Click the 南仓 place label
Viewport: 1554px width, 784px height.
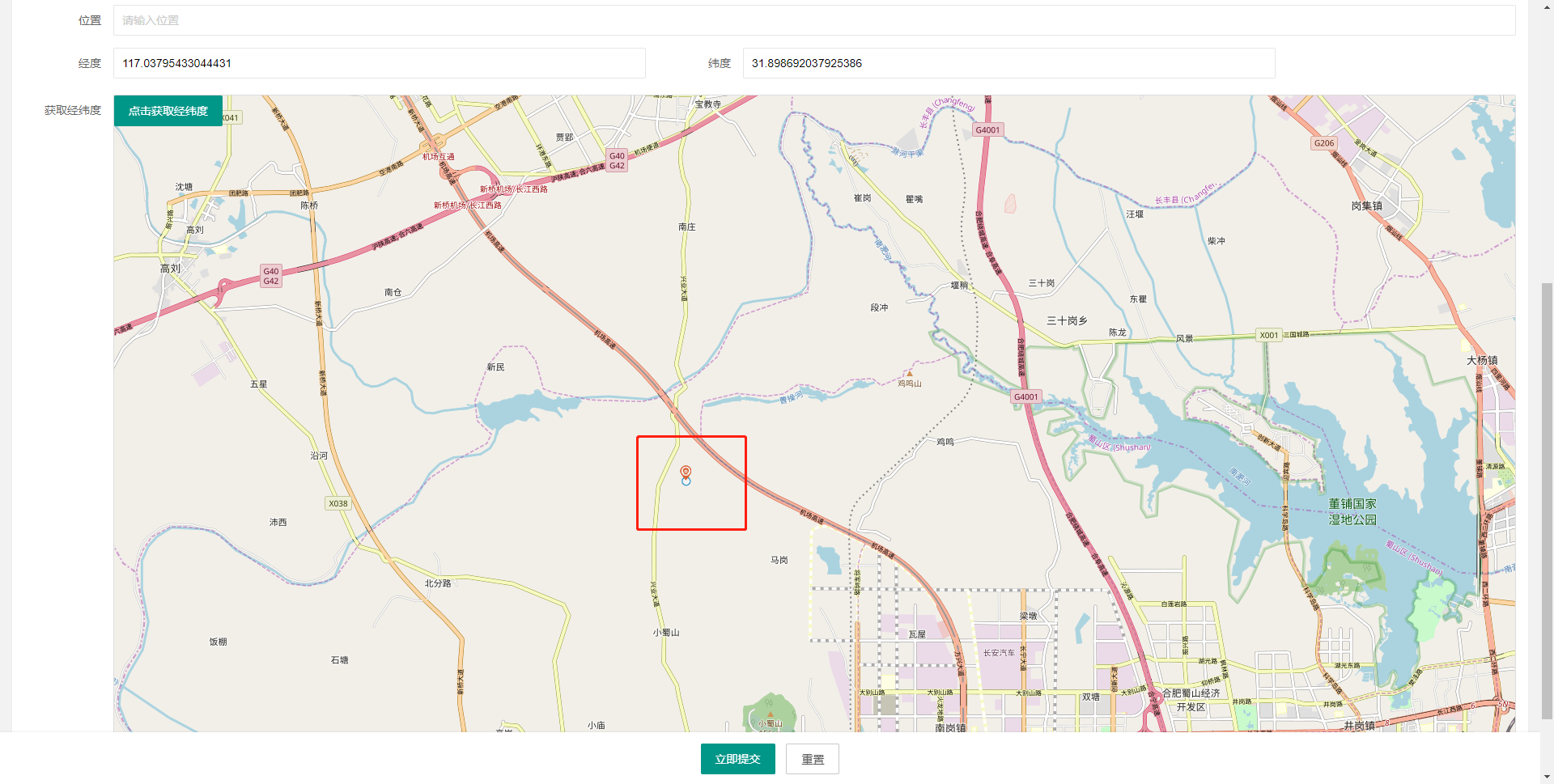(393, 292)
